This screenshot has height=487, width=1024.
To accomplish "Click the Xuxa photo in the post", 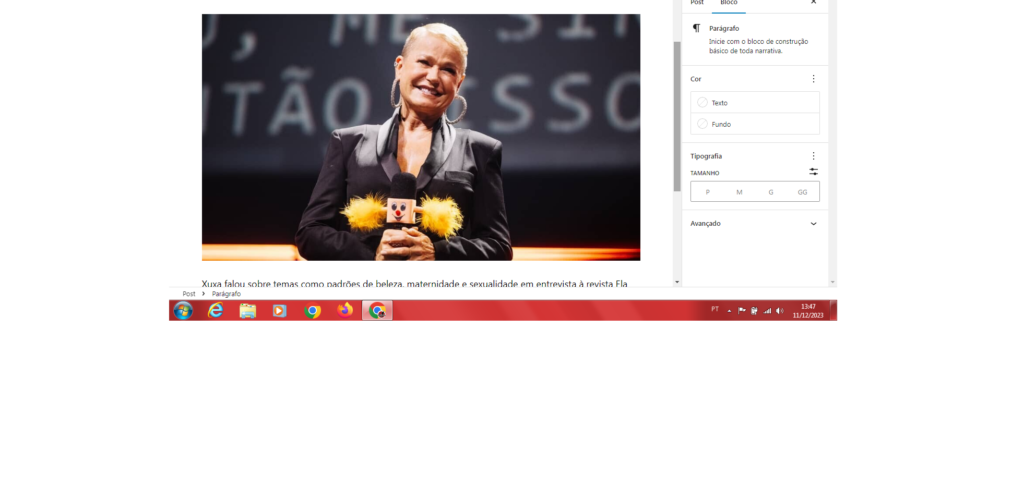I will click(x=421, y=137).
